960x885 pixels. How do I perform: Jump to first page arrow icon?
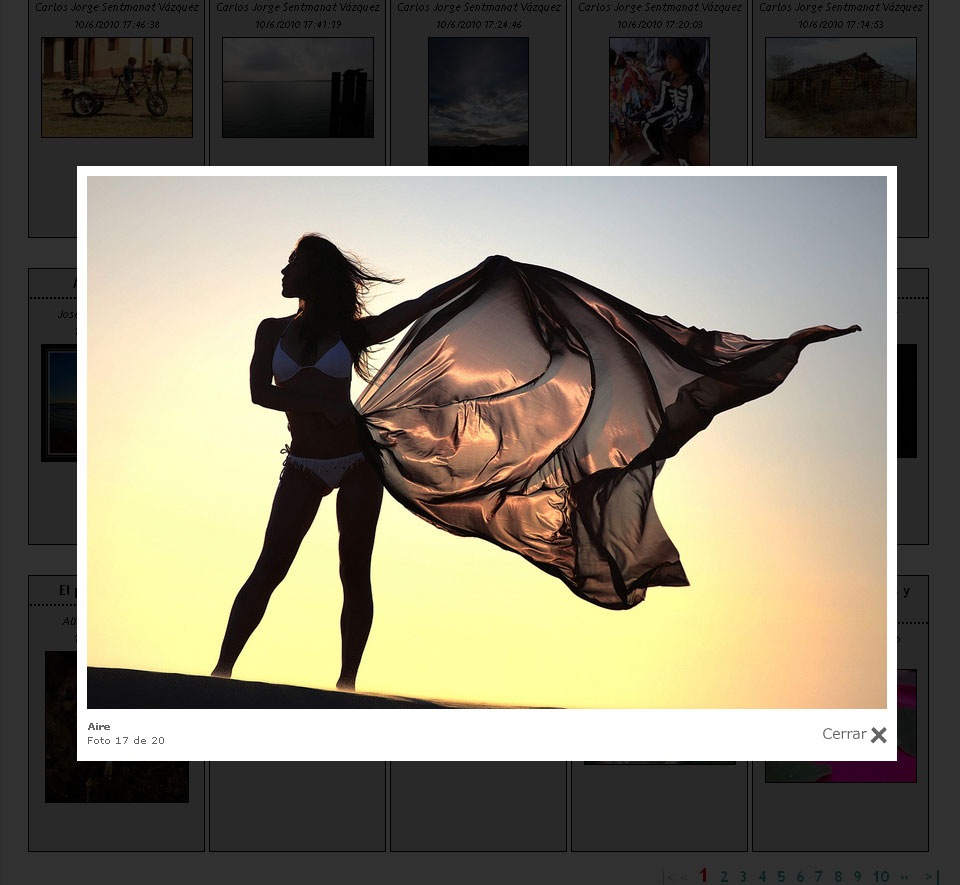point(668,877)
